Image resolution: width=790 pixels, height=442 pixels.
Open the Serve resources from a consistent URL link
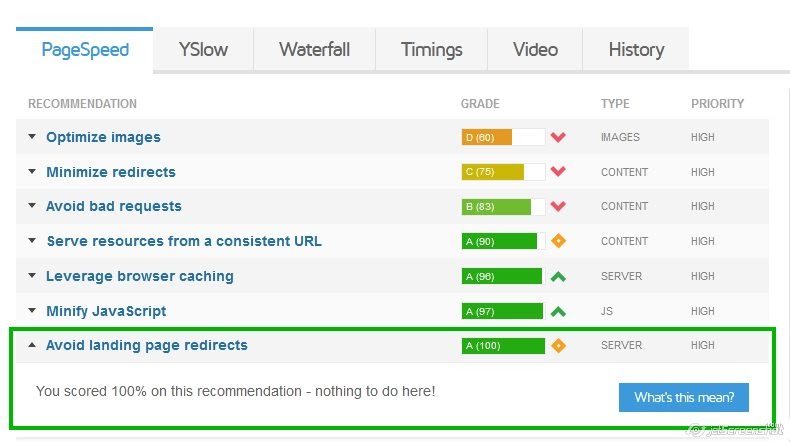click(x=184, y=241)
